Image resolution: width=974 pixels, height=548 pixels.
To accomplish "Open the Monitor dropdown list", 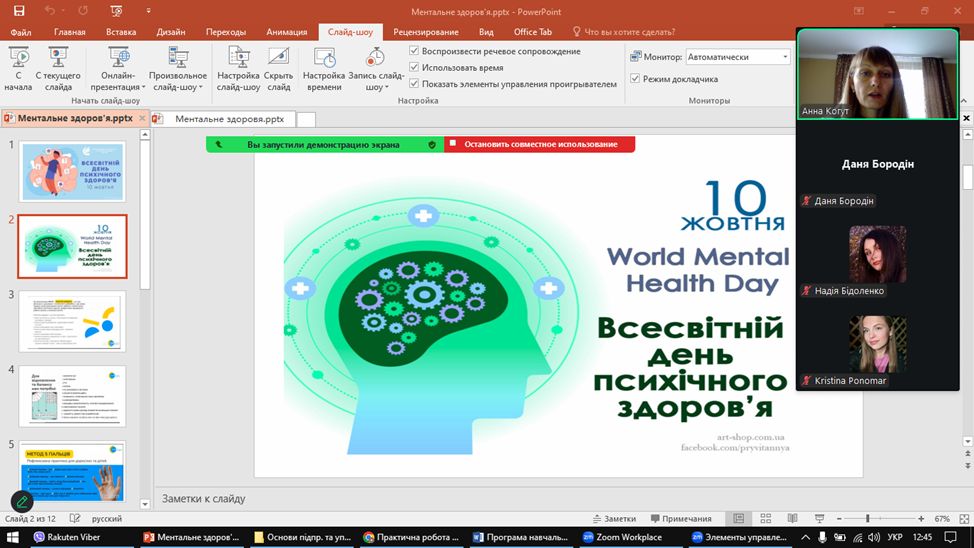I will coord(785,57).
